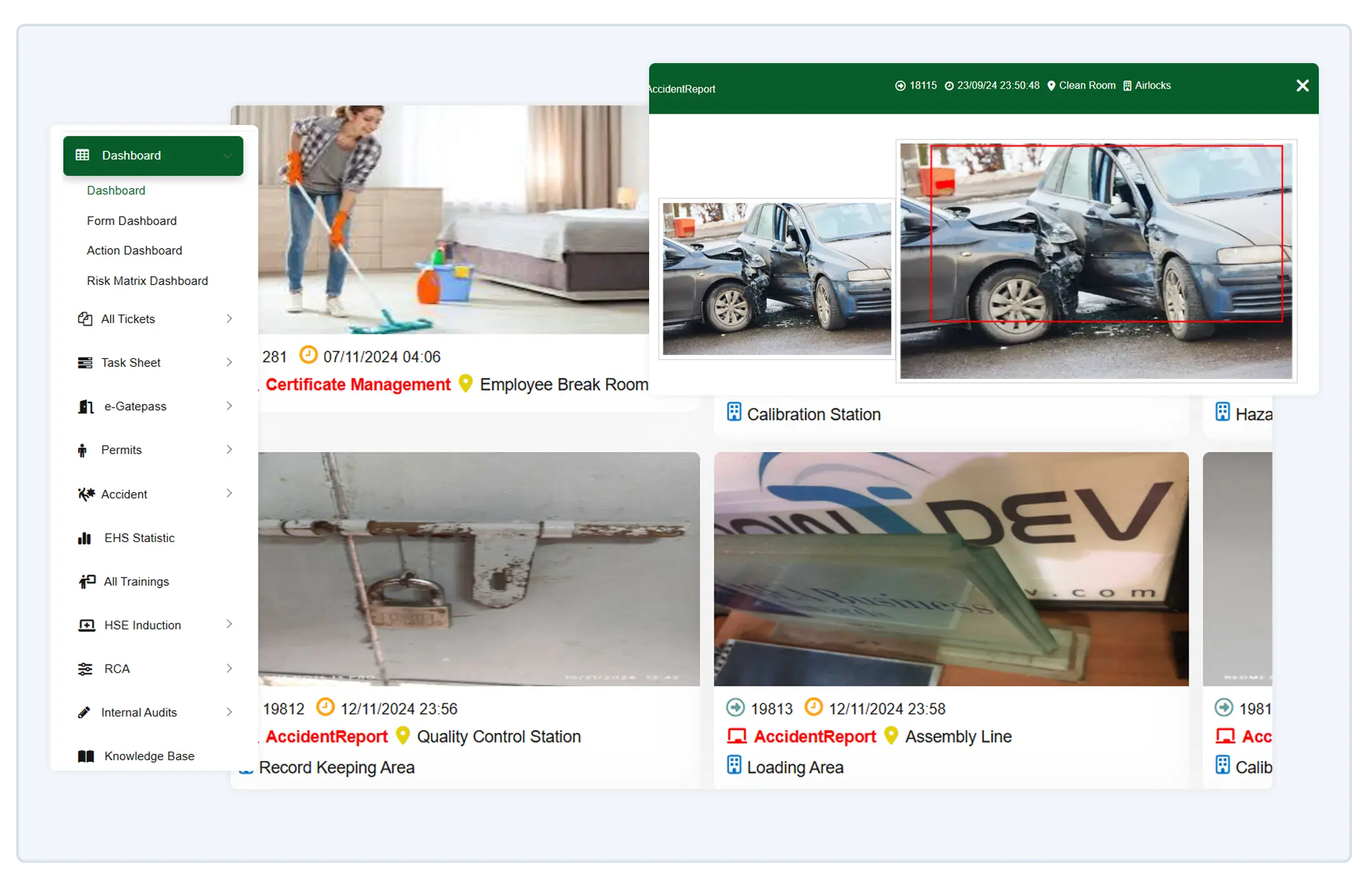Click the e-Gatepass door icon
Viewport: 1372px width, 894px height.
tap(86, 406)
